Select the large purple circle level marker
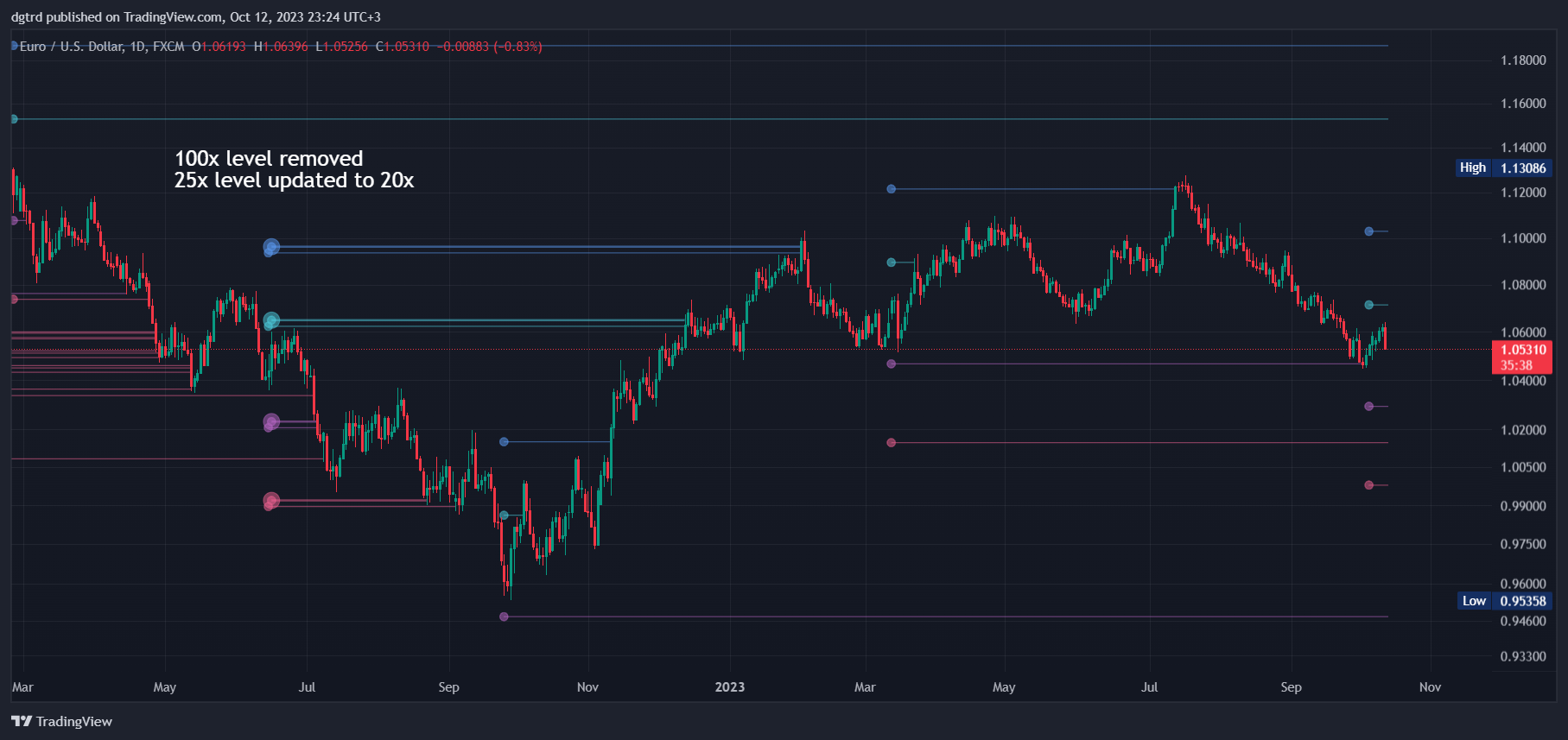Screen dimensions: 1568x740 [271, 422]
